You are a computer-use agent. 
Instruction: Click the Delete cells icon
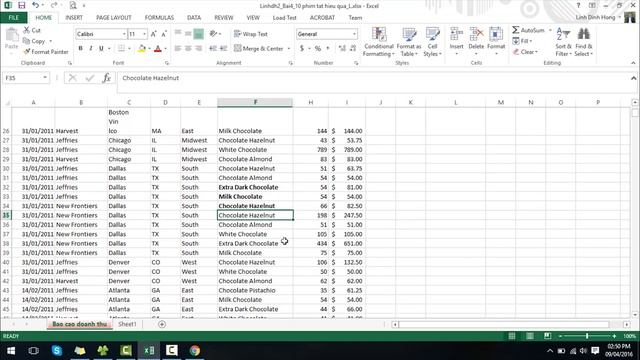tap(476, 34)
